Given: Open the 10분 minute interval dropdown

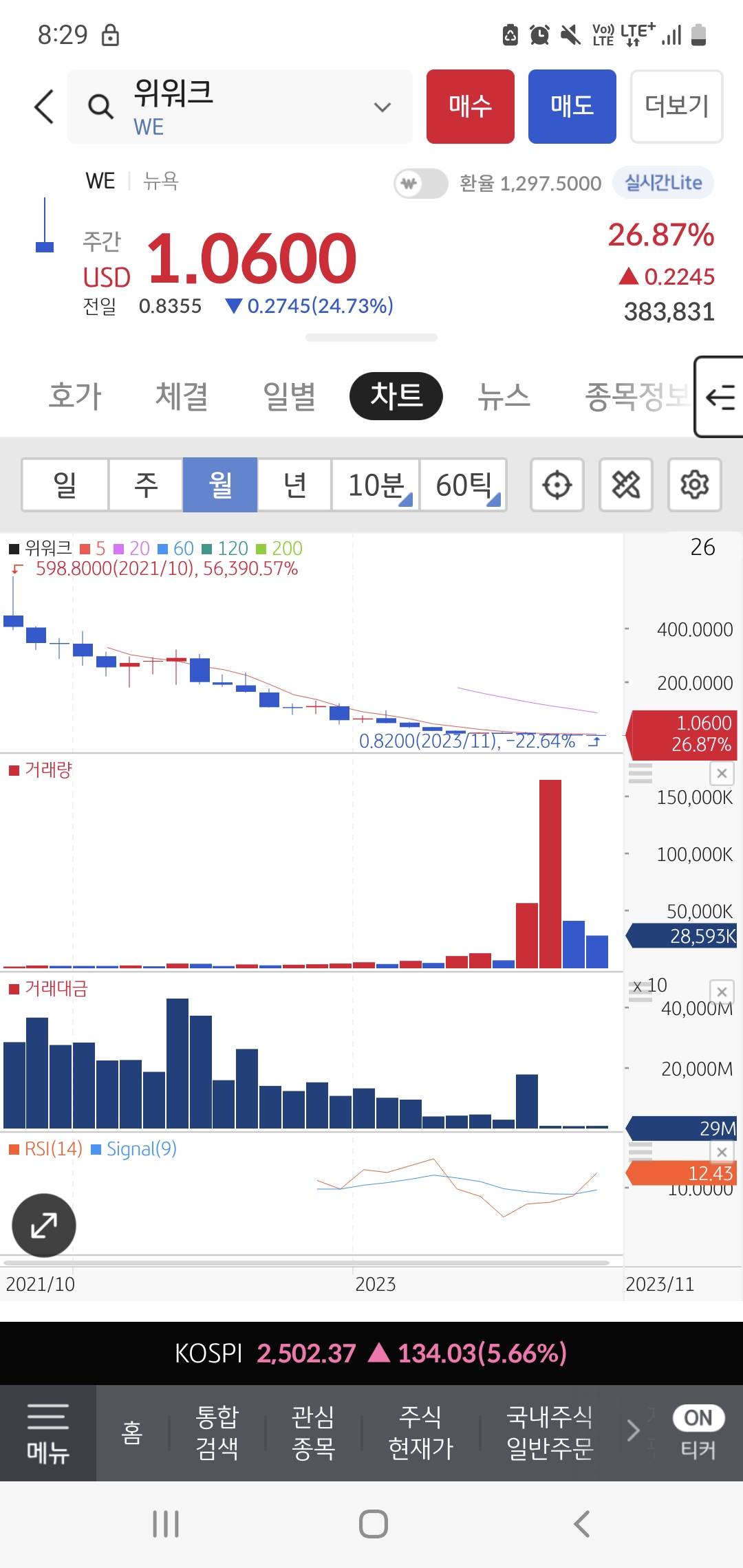Looking at the screenshot, I should tap(376, 485).
